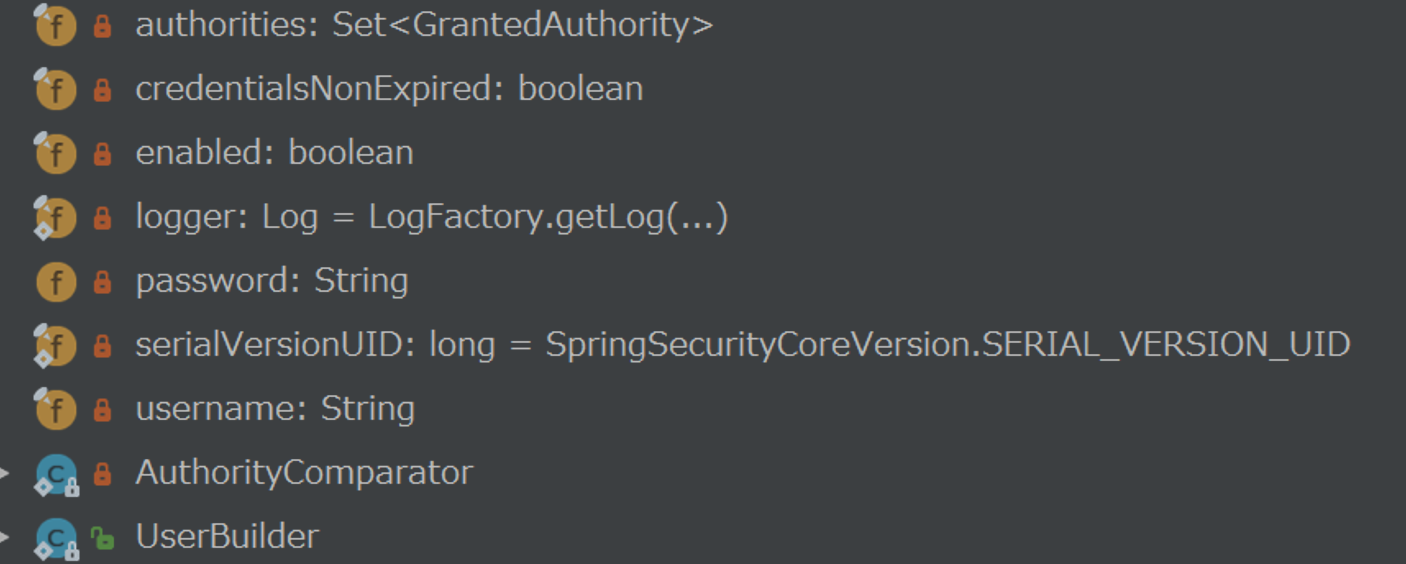Select the credentialsNonExpired: boolean entry
The width and height of the screenshot is (1406, 564).
click(x=389, y=90)
